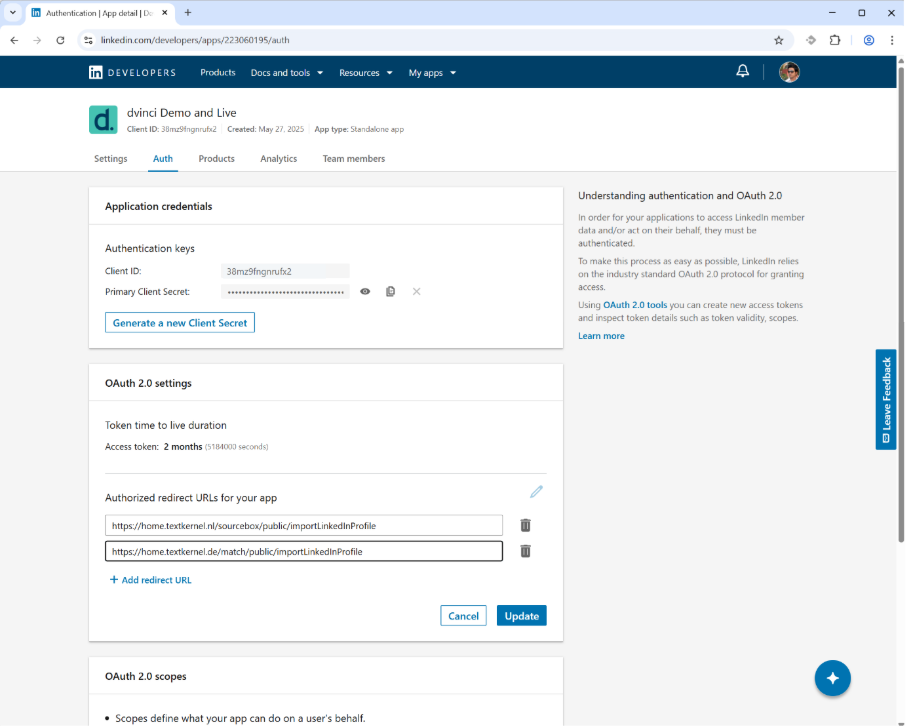
Task: Click the Learn more link
Action: 601,336
